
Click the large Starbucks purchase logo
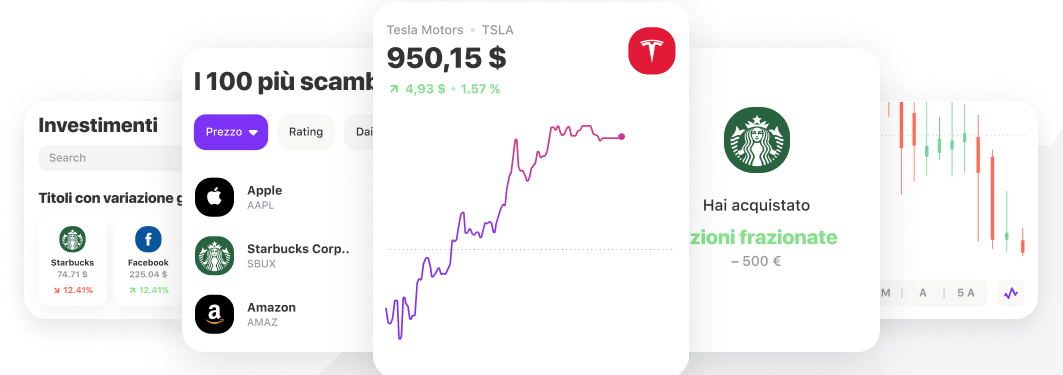(x=757, y=140)
